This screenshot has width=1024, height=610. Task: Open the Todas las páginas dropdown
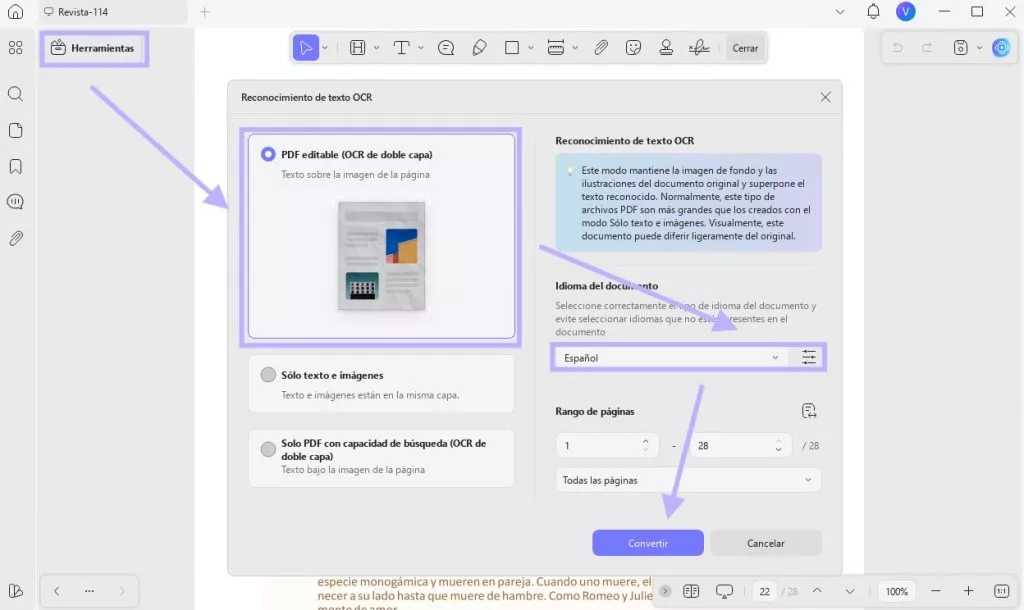point(688,480)
